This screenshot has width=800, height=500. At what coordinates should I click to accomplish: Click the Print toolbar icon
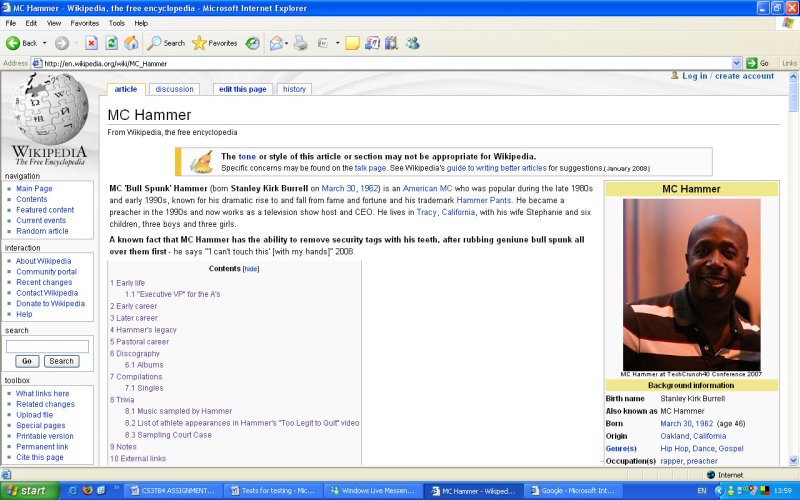[x=300, y=43]
